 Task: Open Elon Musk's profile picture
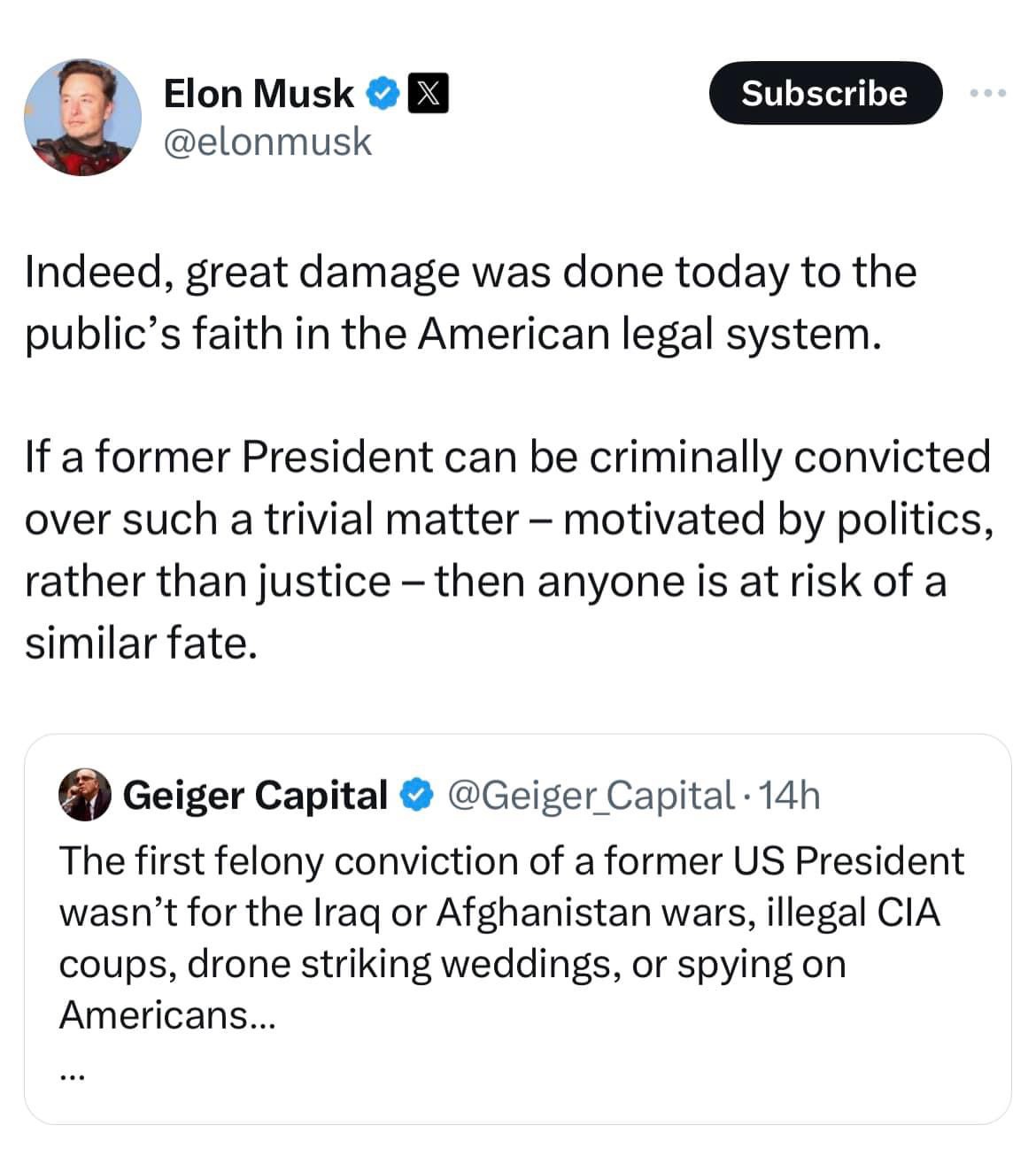[82, 118]
